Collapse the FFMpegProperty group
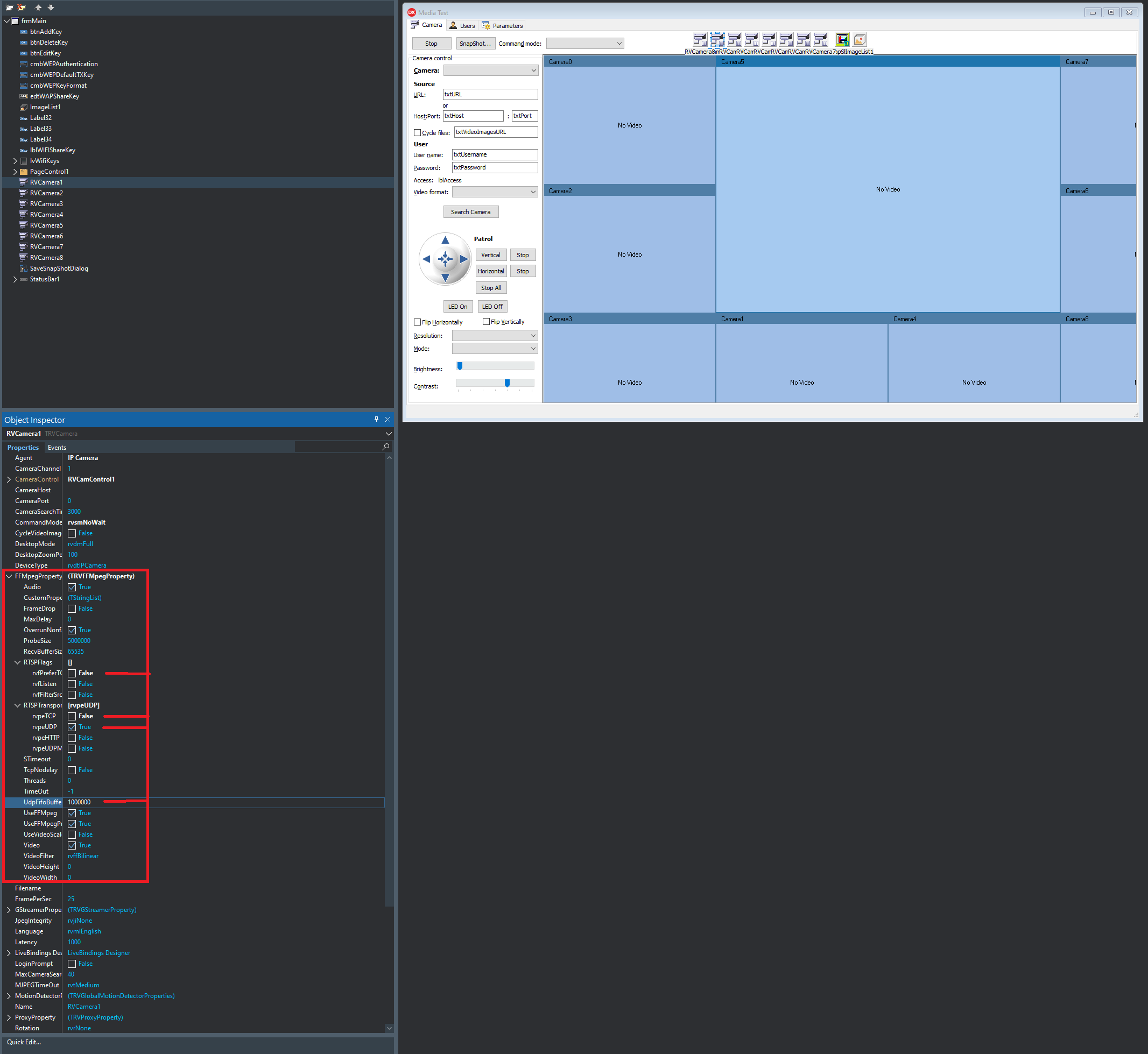 9,576
